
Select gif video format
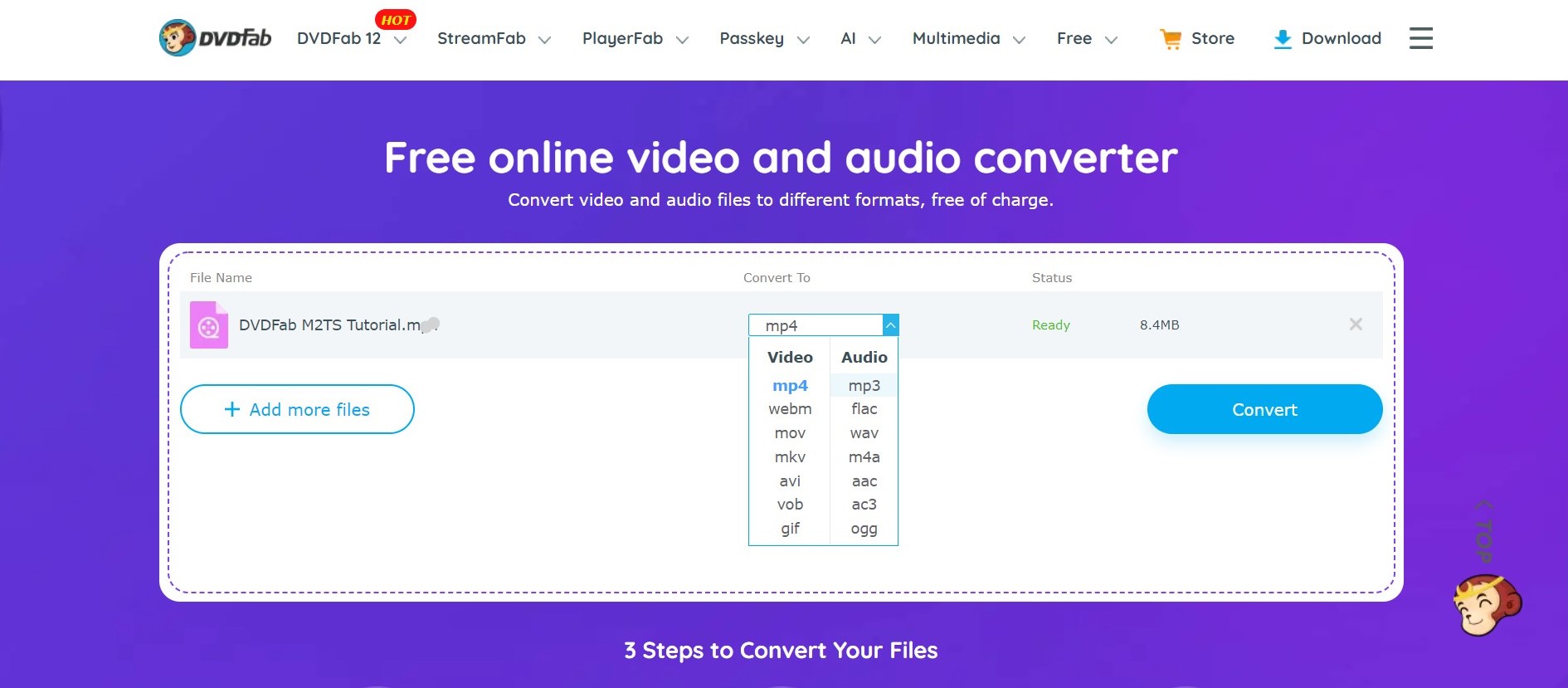tap(790, 529)
